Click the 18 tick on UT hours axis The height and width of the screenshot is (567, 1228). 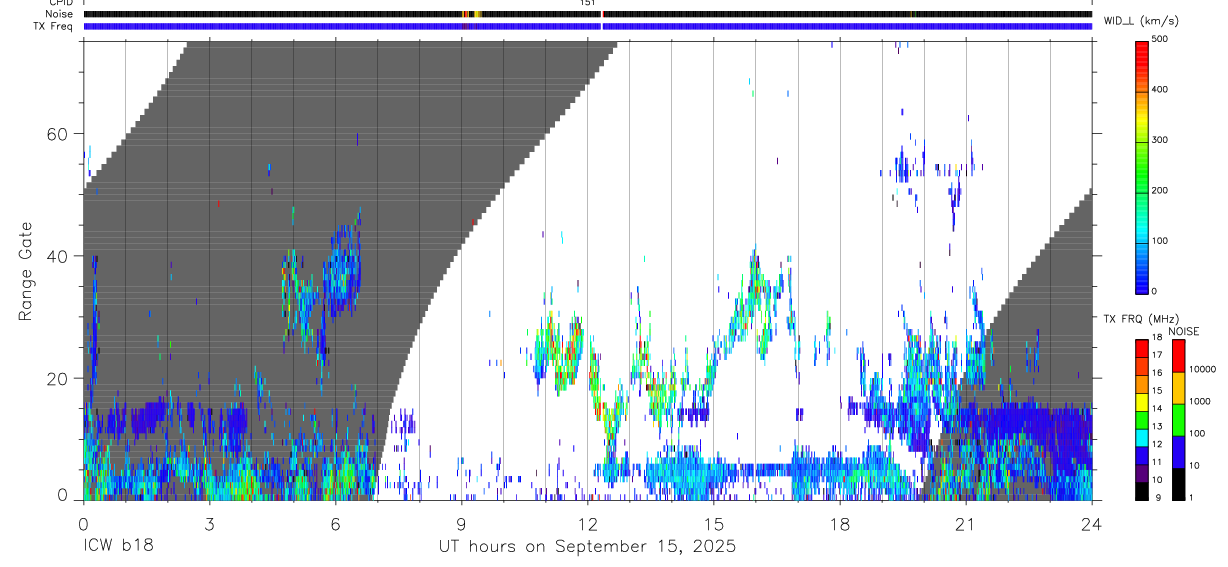(839, 523)
